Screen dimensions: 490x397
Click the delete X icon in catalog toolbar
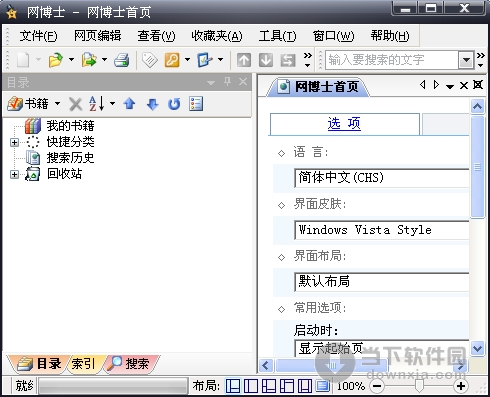tap(76, 104)
